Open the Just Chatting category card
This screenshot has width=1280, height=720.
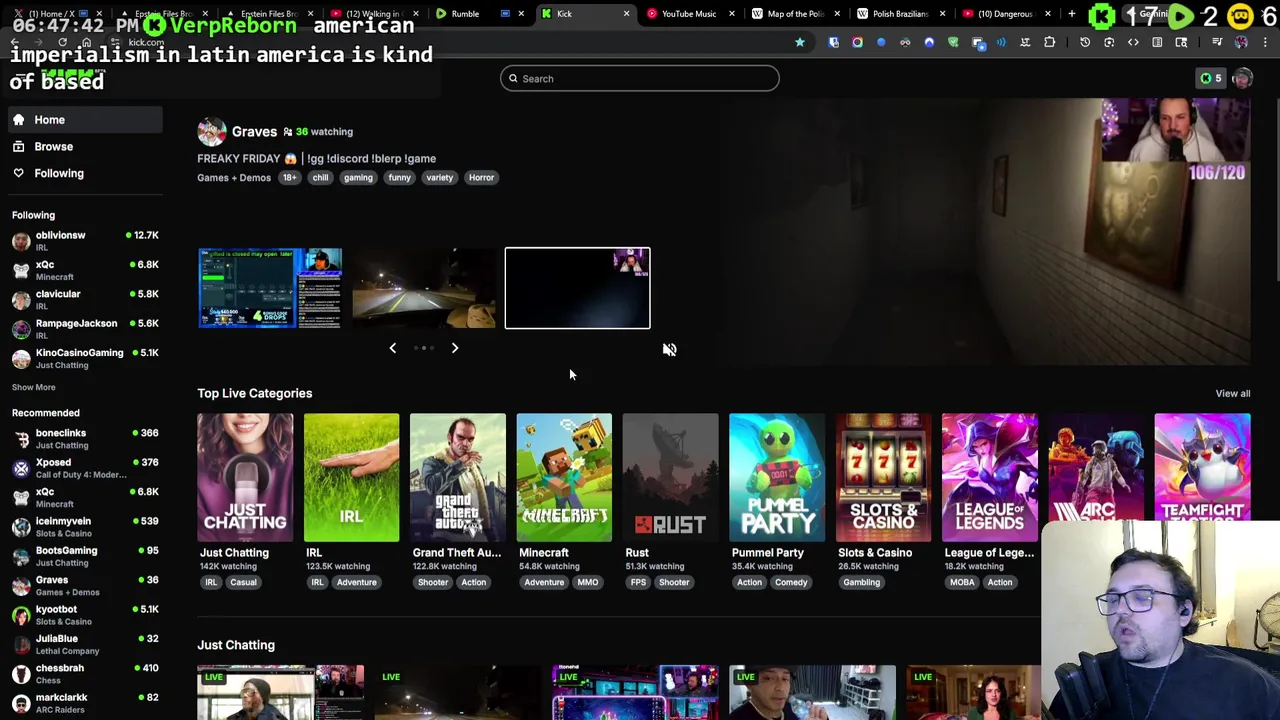click(245, 477)
